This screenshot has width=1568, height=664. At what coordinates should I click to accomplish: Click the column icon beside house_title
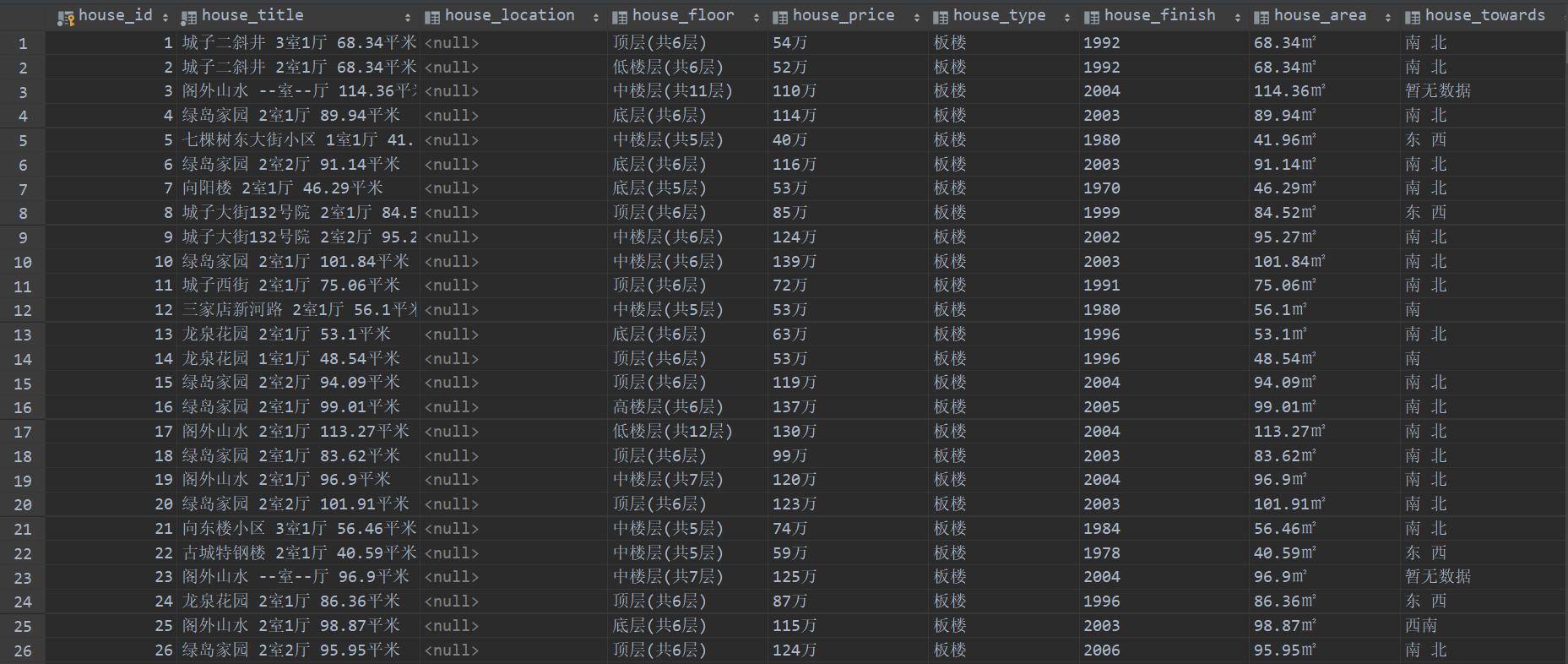tap(189, 17)
